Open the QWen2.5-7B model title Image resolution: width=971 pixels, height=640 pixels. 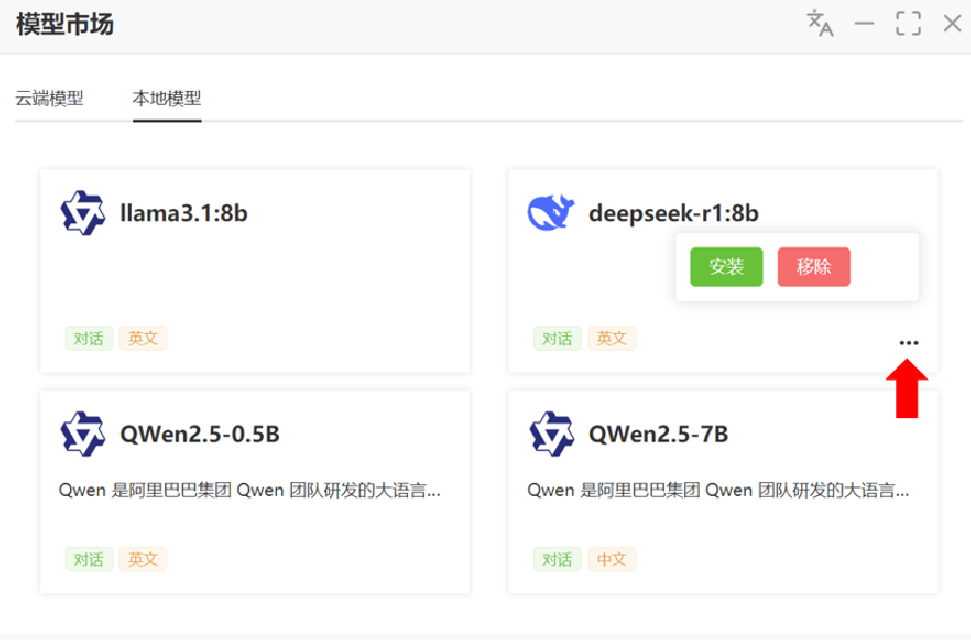click(x=658, y=434)
